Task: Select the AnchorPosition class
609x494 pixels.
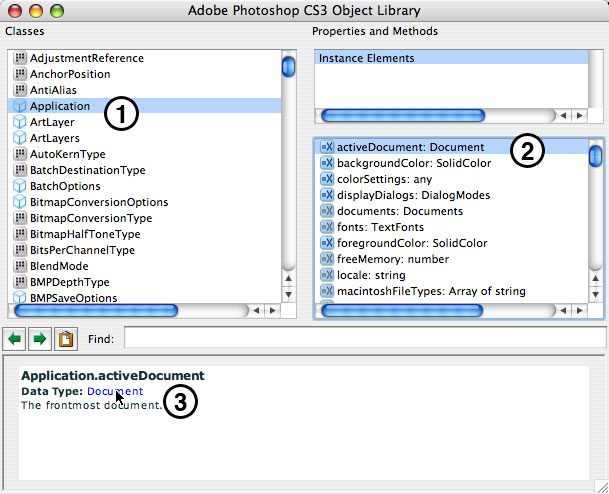Action: tap(70, 74)
